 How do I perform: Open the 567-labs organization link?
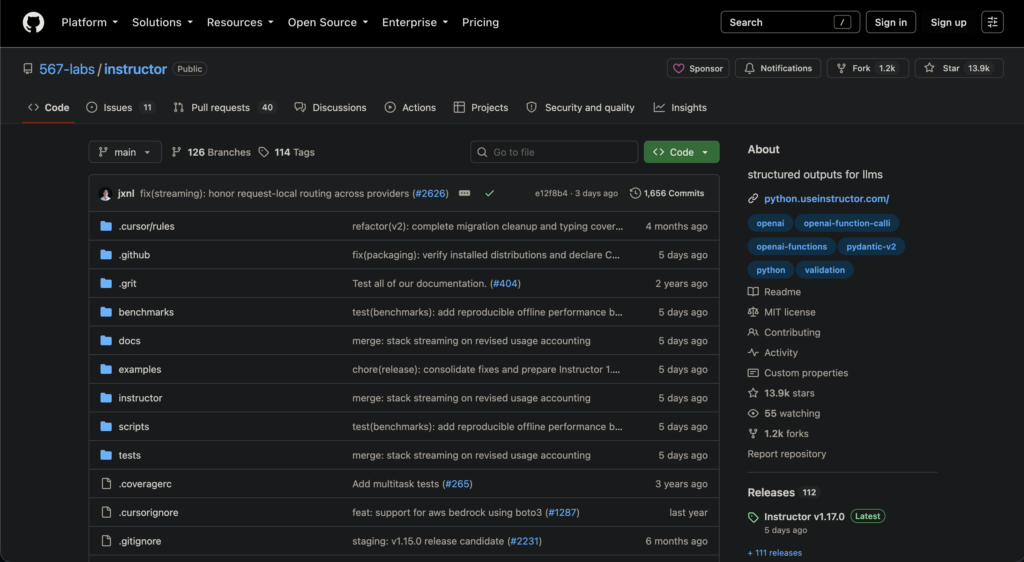(x=67, y=69)
